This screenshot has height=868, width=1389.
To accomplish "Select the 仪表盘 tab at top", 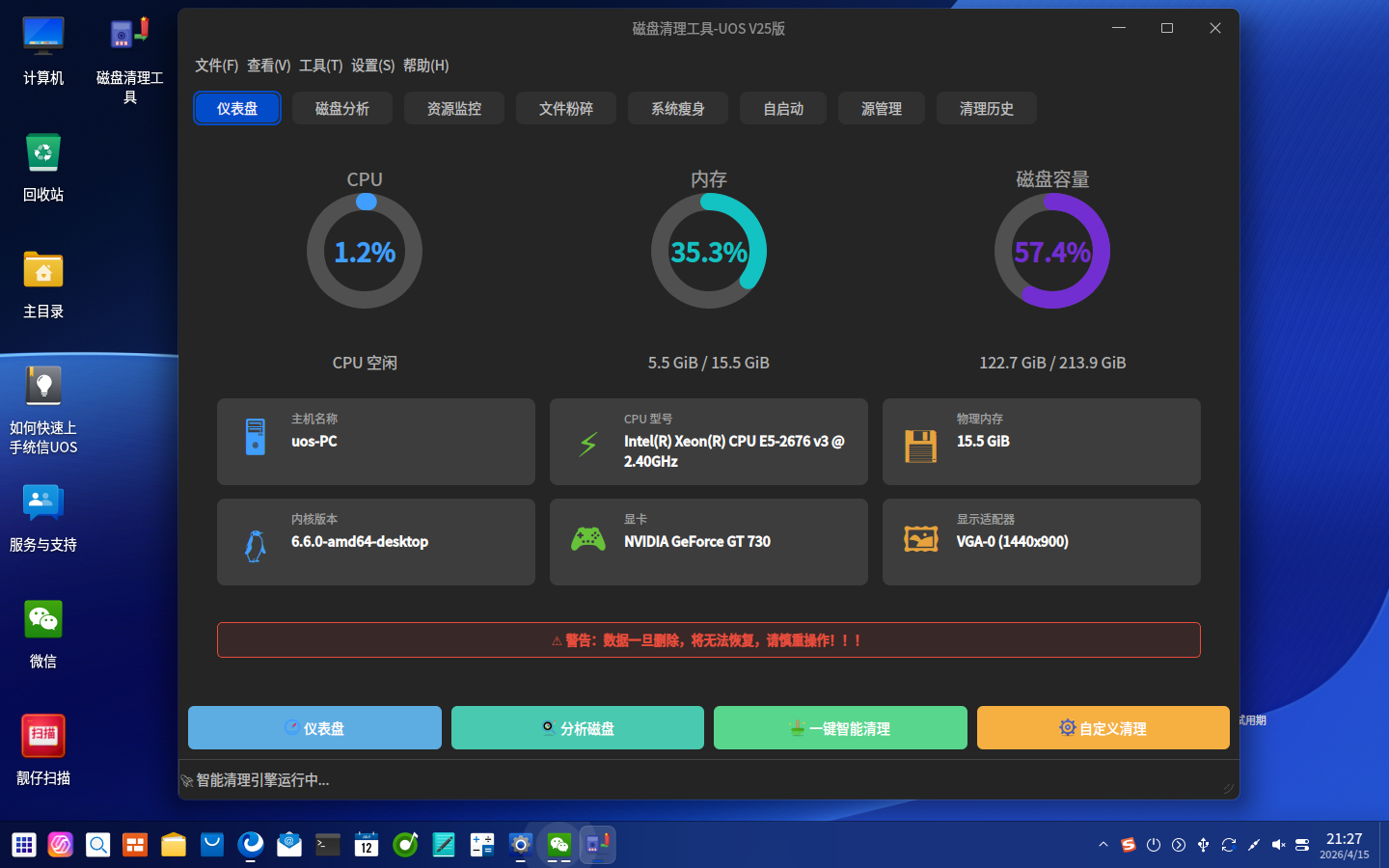I will [237, 108].
